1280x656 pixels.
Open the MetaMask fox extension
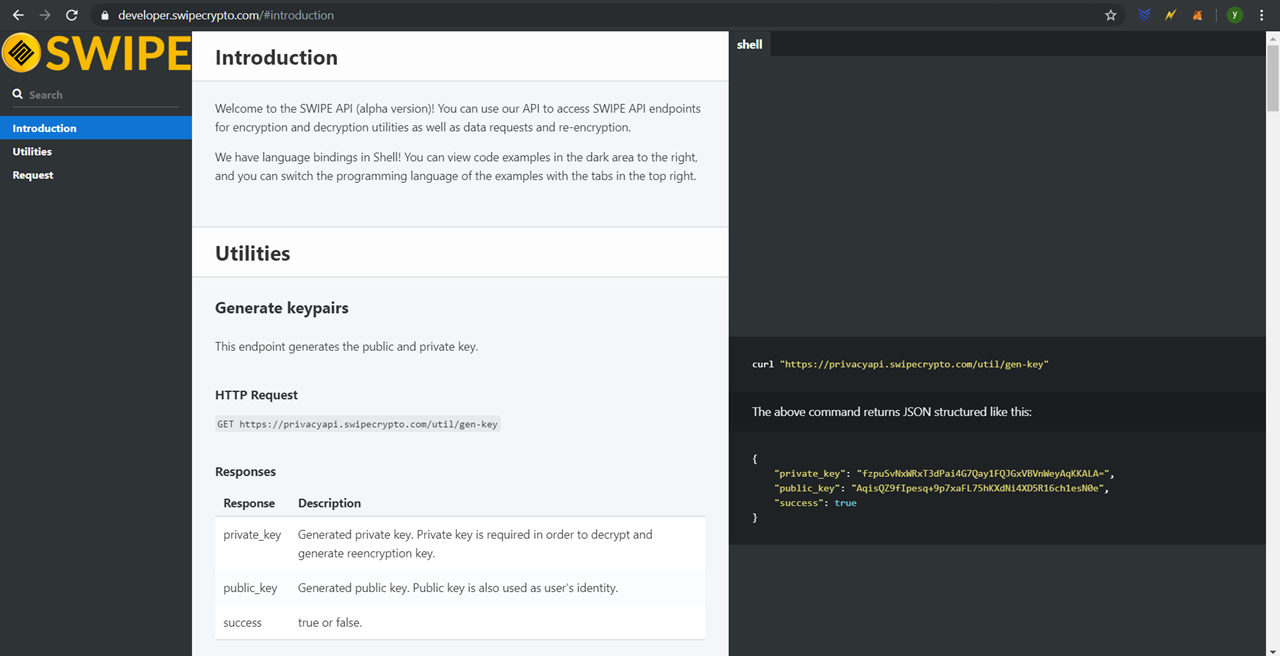[x=1197, y=15]
